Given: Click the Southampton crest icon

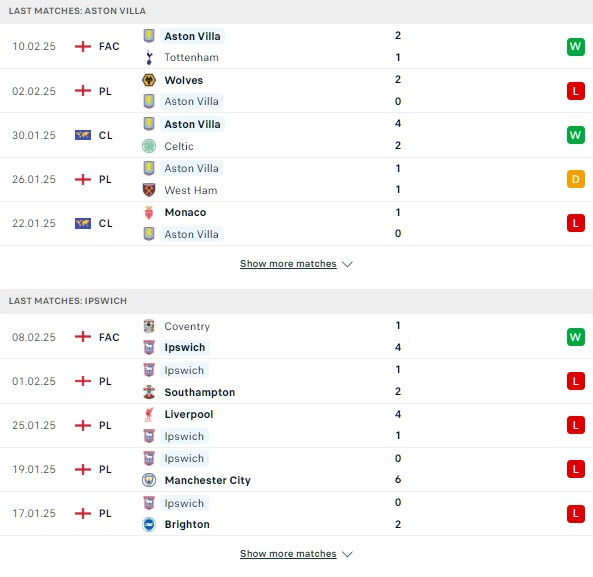Looking at the screenshot, I should click(x=149, y=392).
